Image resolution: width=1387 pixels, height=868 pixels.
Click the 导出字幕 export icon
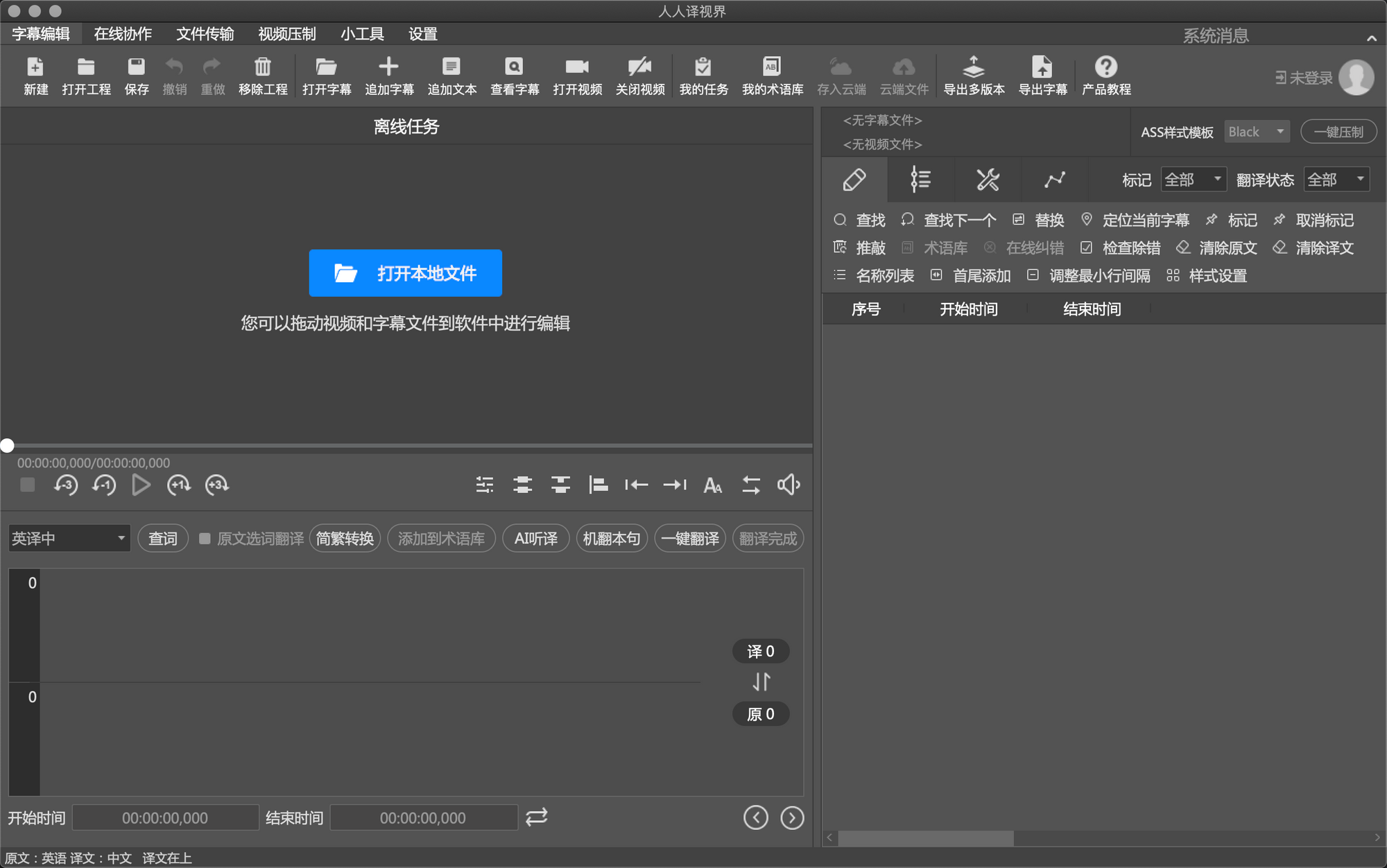click(1042, 67)
